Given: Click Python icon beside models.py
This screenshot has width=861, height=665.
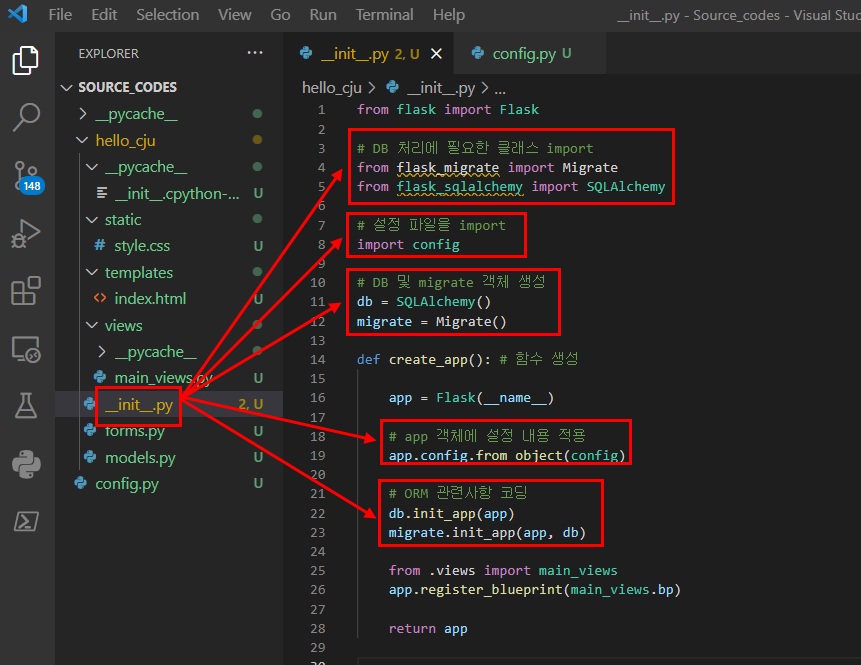Looking at the screenshot, I should [90, 456].
